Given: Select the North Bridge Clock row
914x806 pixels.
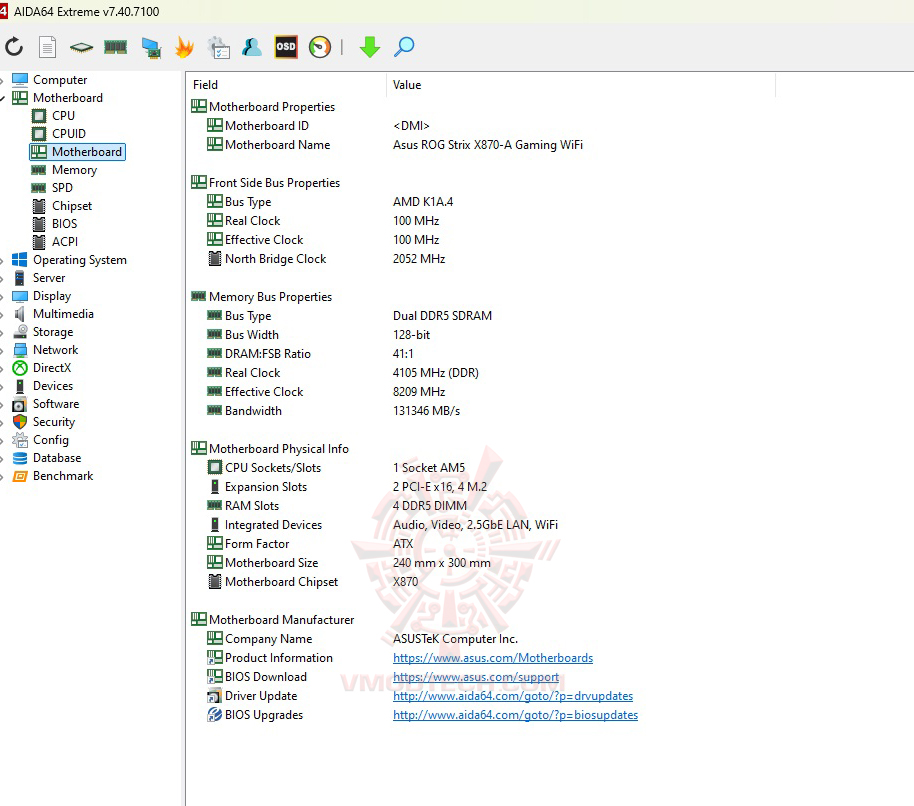Looking at the screenshot, I should (326, 259).
